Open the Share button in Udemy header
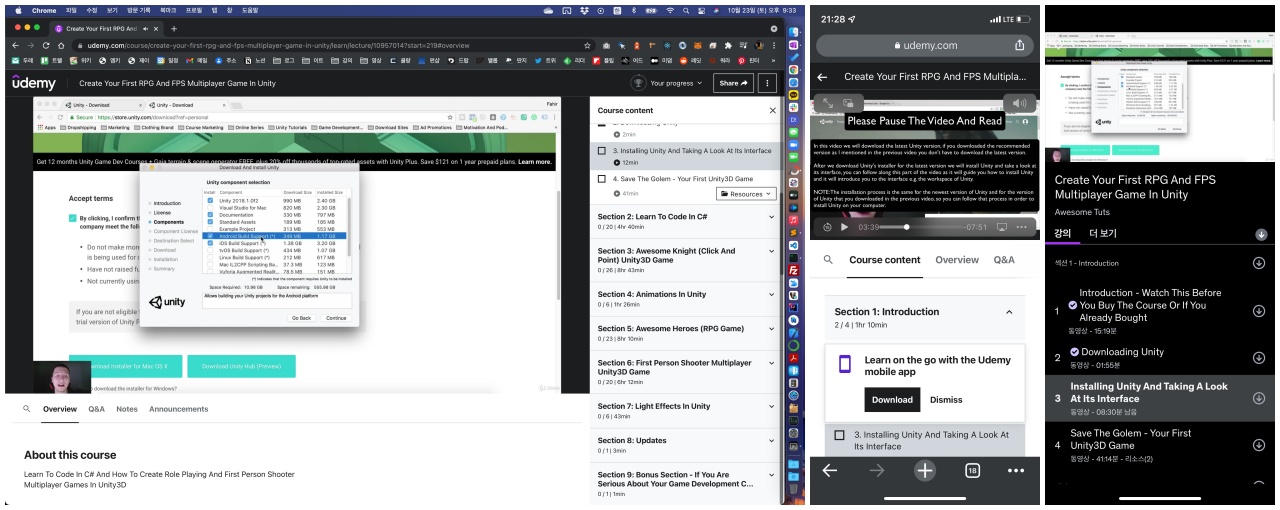The width and height of the screenshot is (1280, 510). 733,83
